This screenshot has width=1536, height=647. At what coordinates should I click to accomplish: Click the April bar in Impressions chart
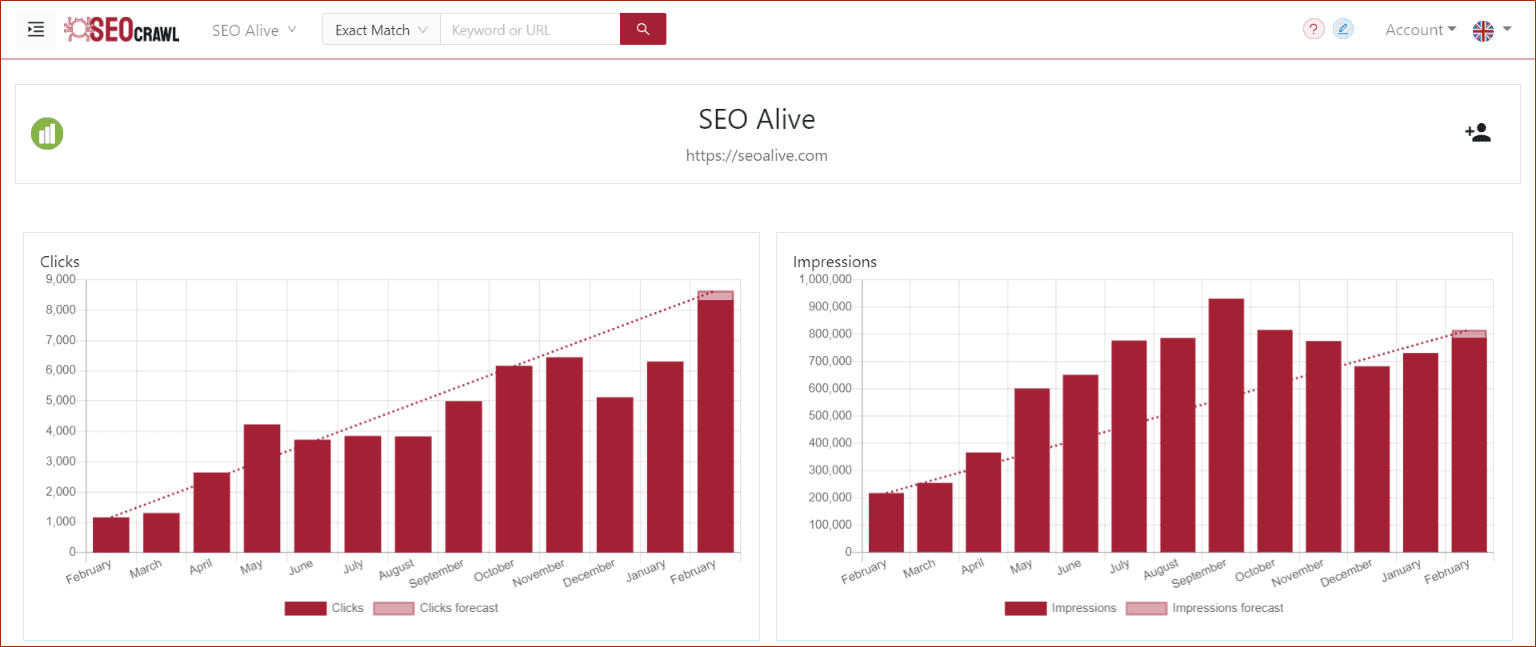[x=983, y=502]
